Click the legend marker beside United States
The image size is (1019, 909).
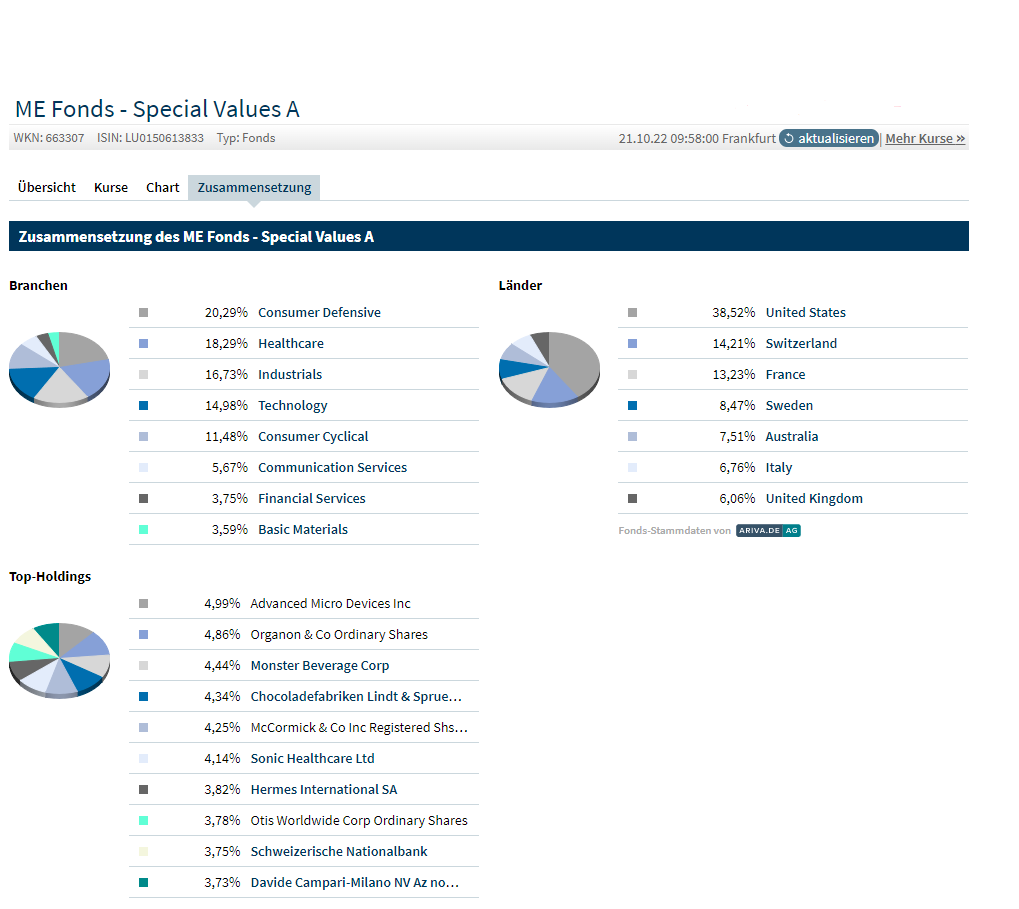click(632, 311)
